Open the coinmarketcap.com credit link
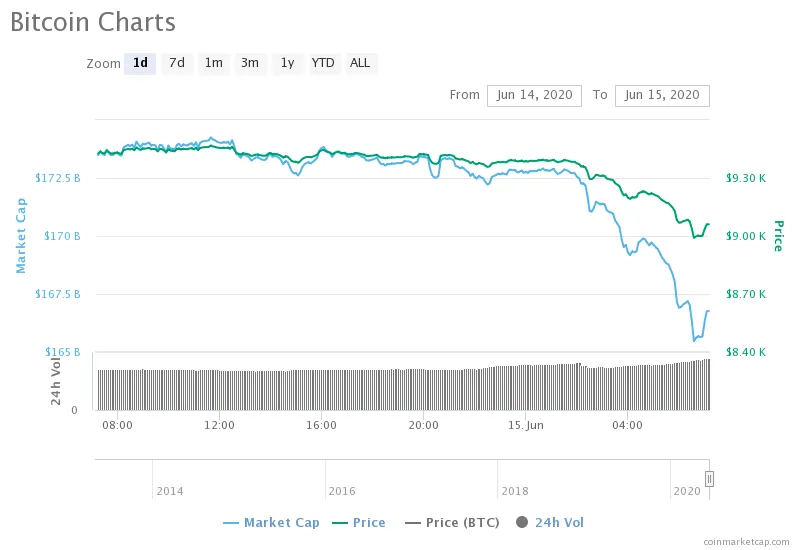This screenshot has height=550, width=800. click(746, 542)
